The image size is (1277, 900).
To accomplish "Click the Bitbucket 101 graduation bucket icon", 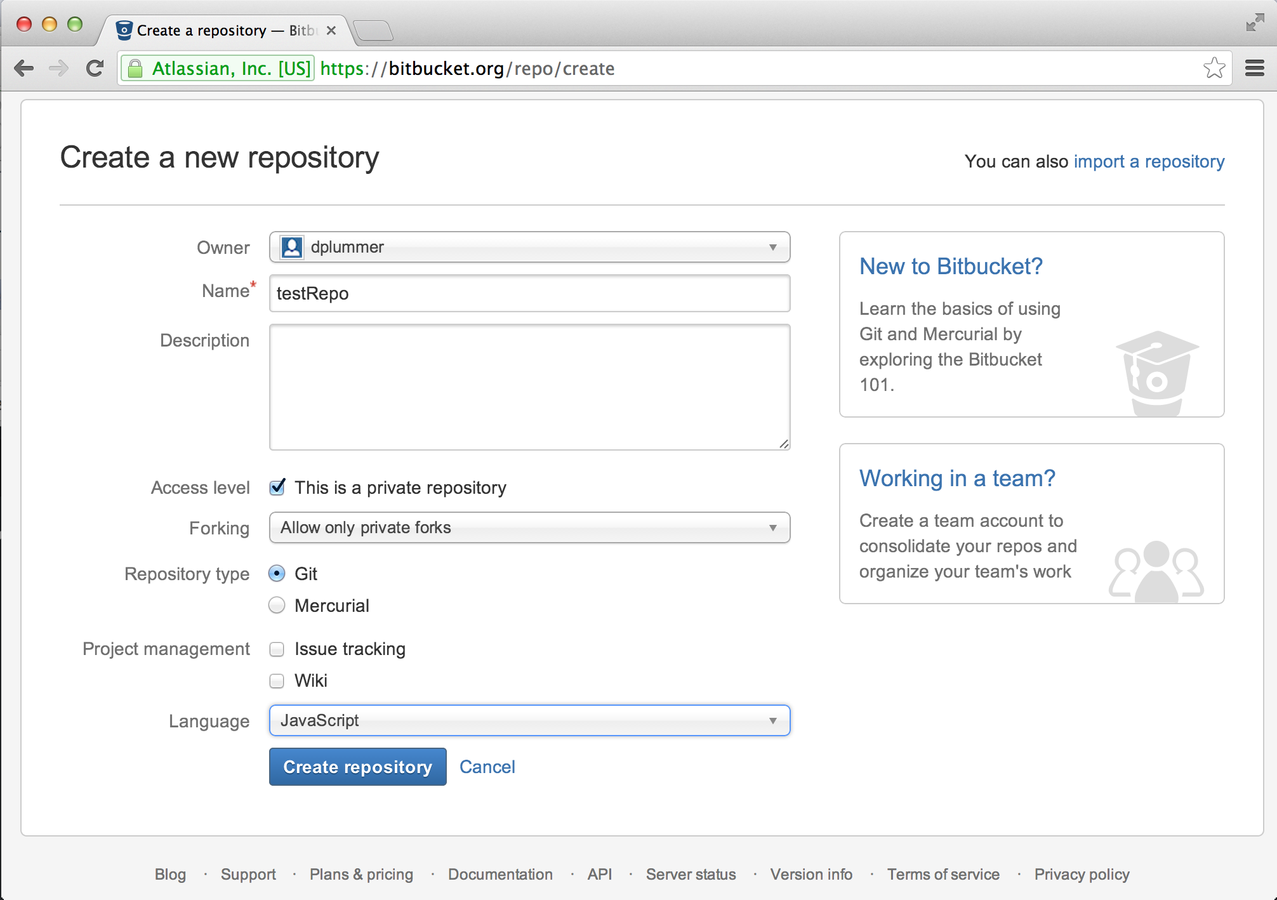I will pyautogui.click(x=1157, y=373).
